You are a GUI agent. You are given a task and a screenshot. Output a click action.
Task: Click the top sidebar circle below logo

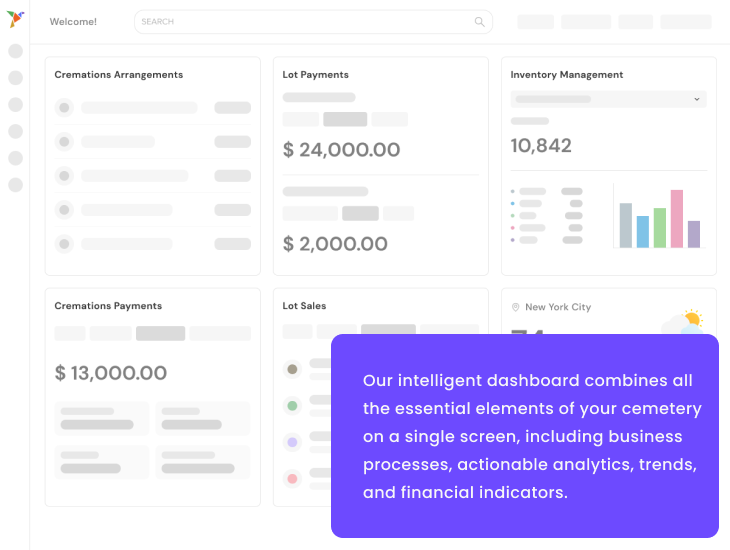click(15, 51)
